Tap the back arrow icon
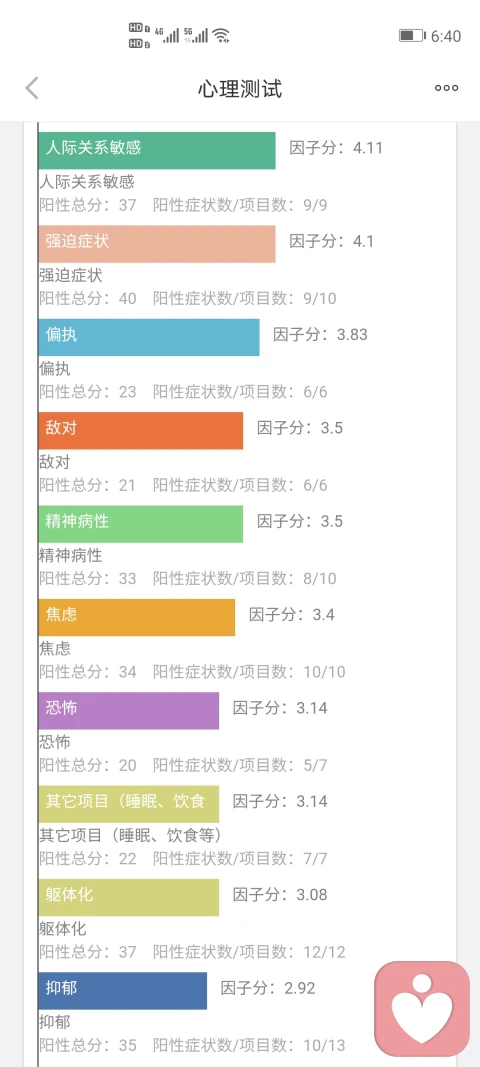 [32, 88]
